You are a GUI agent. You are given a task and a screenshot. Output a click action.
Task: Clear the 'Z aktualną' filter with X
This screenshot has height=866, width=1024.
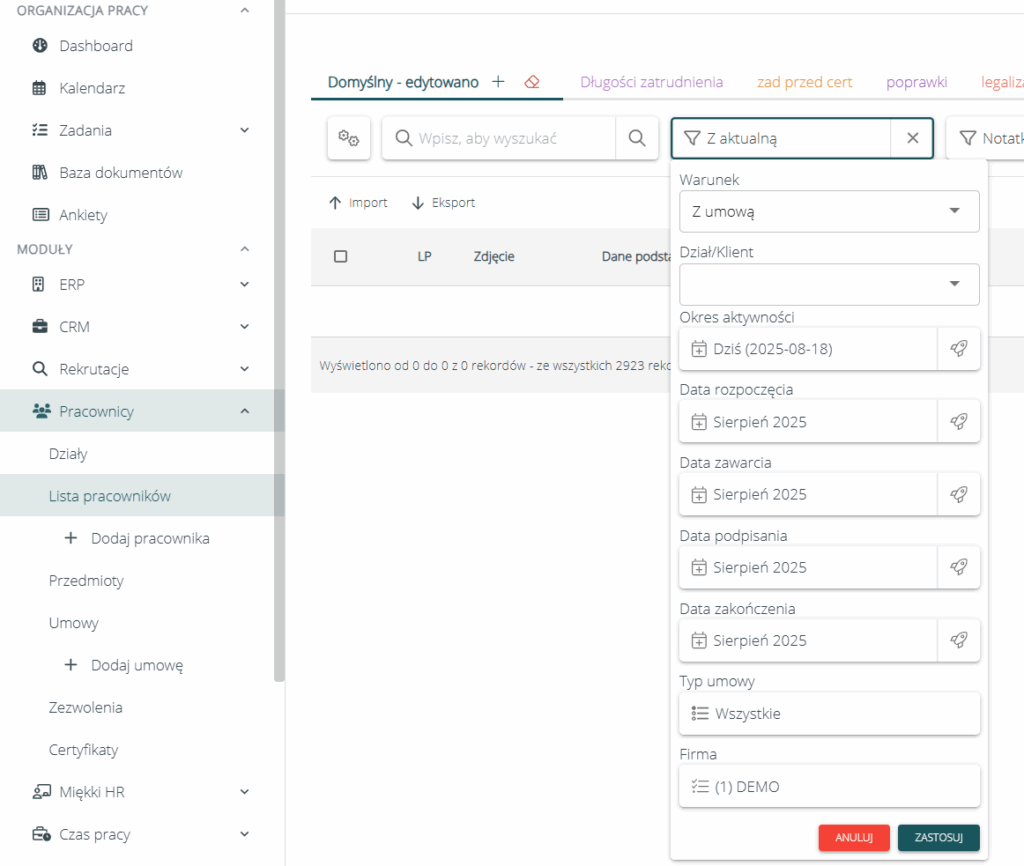click(x=912, y=139)
